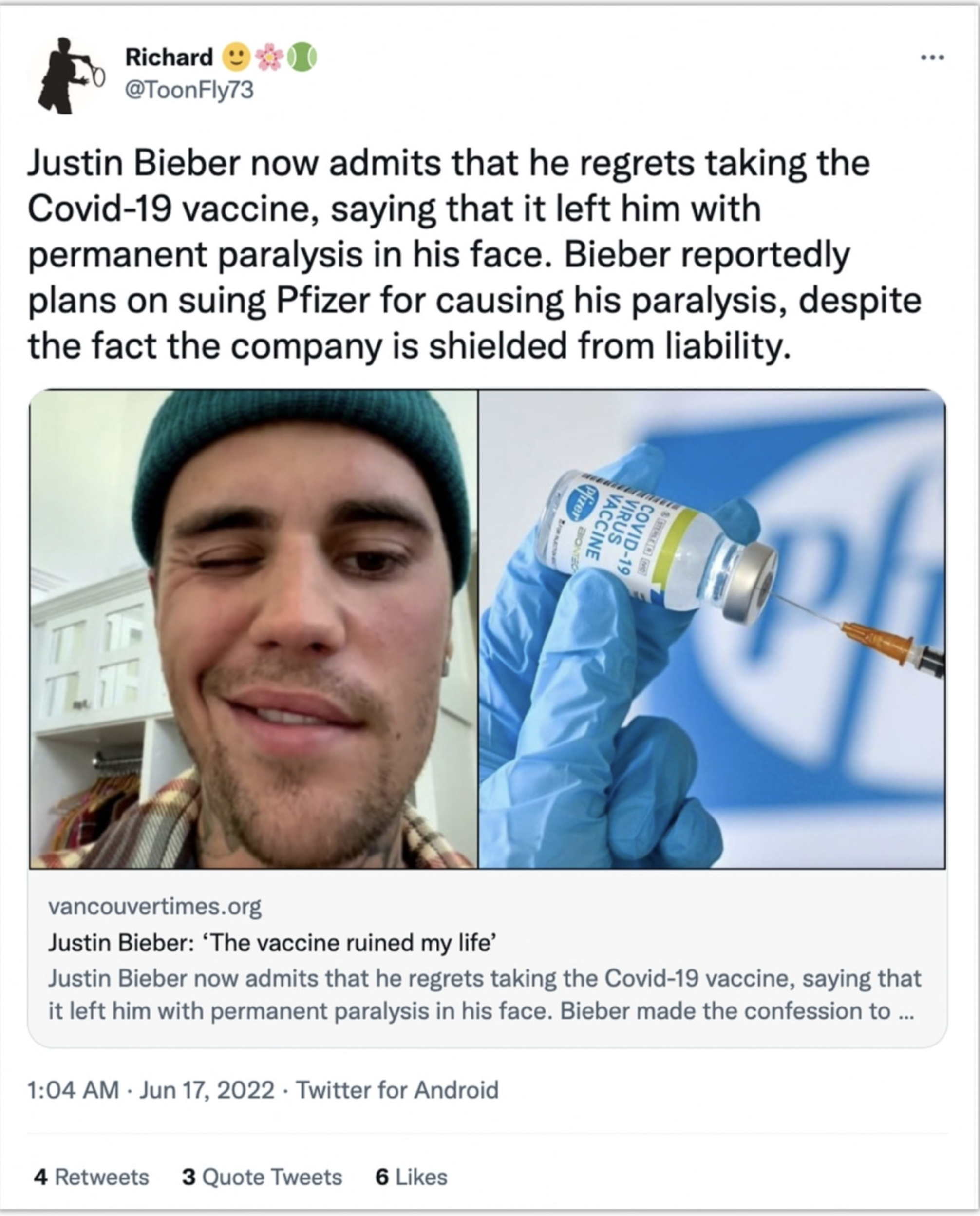Viewport: 980px width, 1216px height.
Task: Click the 1:04 AM timestamp
Action: point(74,1090)
